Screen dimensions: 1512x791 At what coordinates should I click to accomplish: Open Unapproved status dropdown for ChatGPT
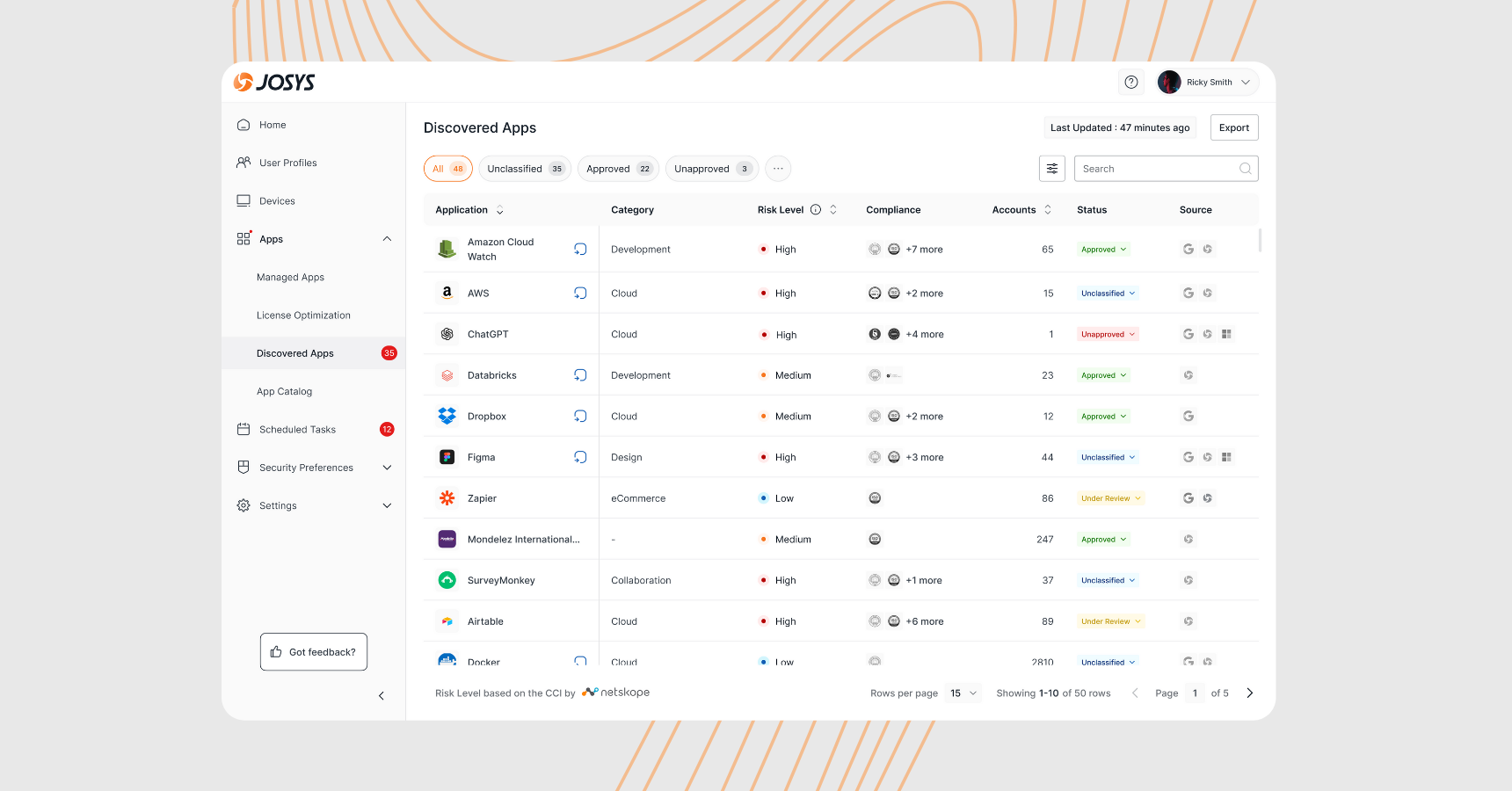[x=1108, y=334]
